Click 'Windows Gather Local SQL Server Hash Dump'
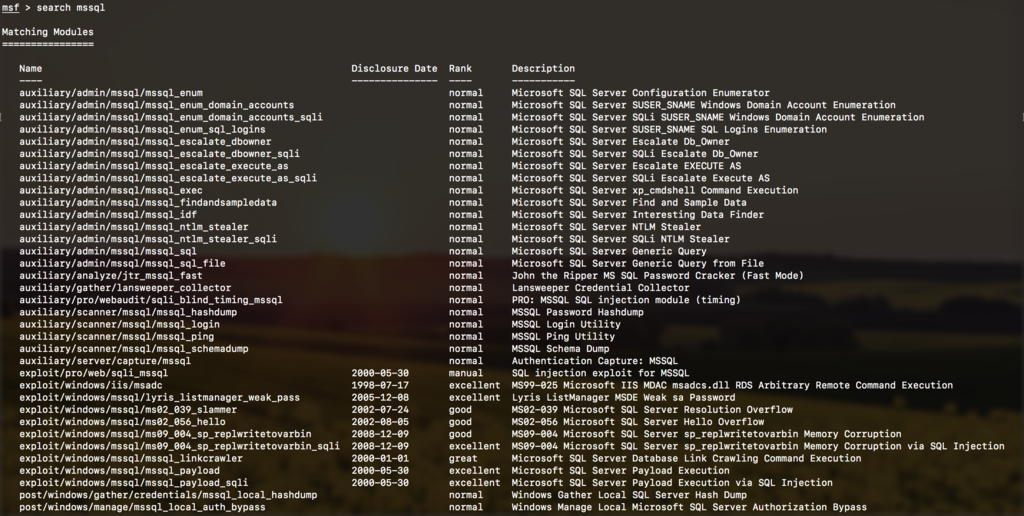 pos(630,495)
